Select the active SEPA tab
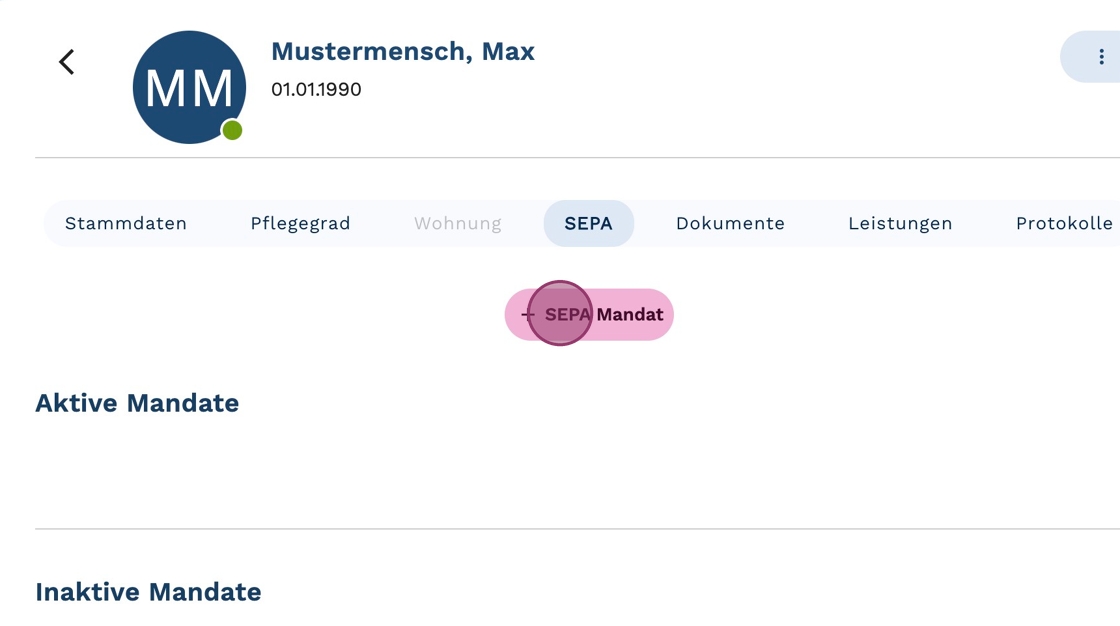Screen dimensions: 1120x626 click(589, 224)
